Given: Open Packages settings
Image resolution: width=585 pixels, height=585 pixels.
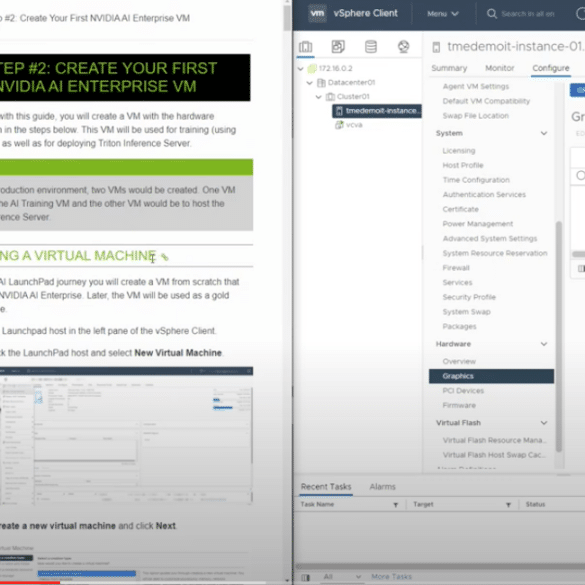Looking at the screenshot, I should pos(459,326).
